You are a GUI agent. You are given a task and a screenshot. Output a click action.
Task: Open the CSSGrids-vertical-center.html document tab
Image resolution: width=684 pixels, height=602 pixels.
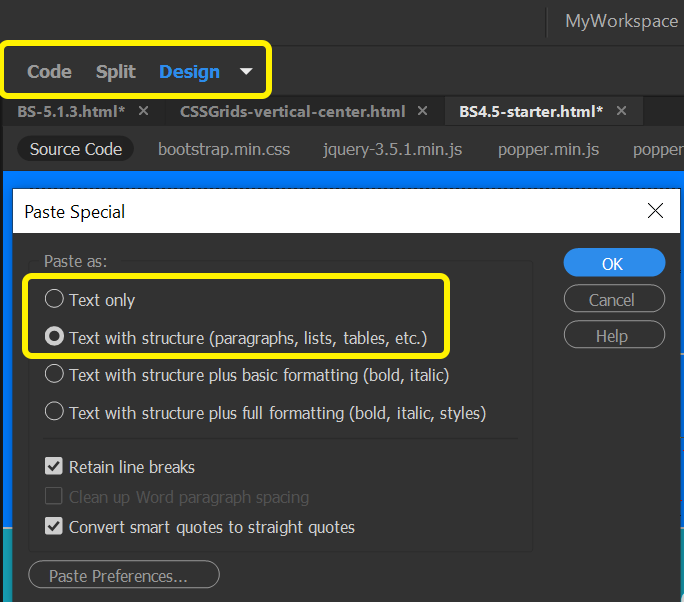pyautogui.click(x=292, y=111)
